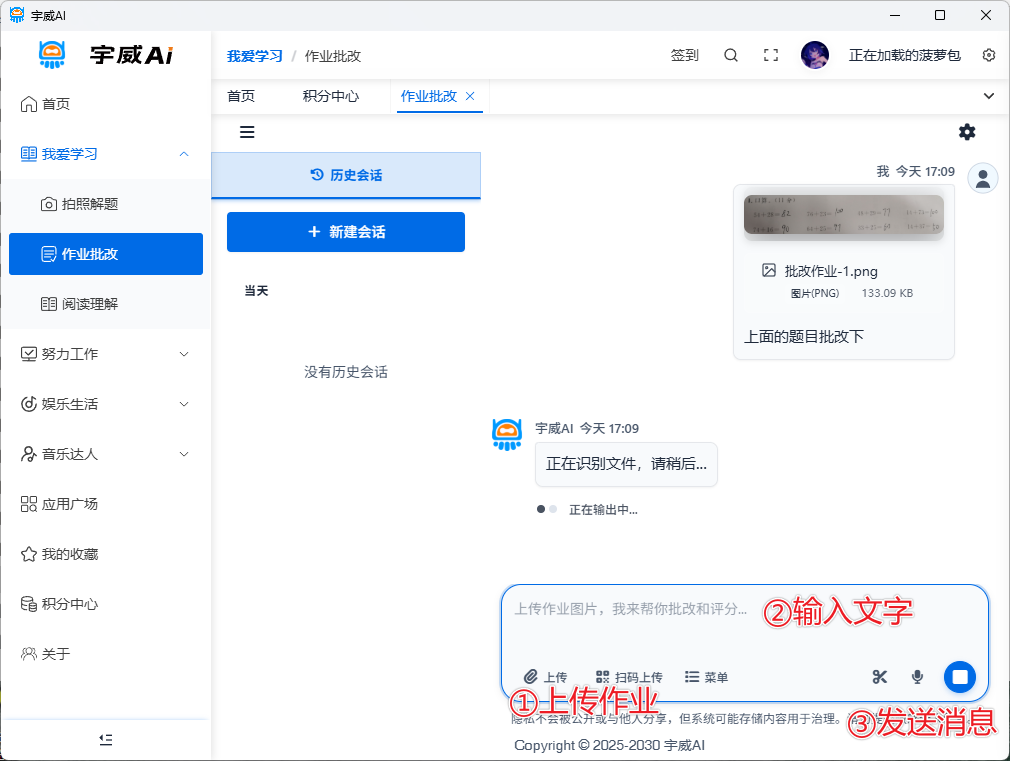
Task: Click the 新建会话 button
Action: pos(346,232)
